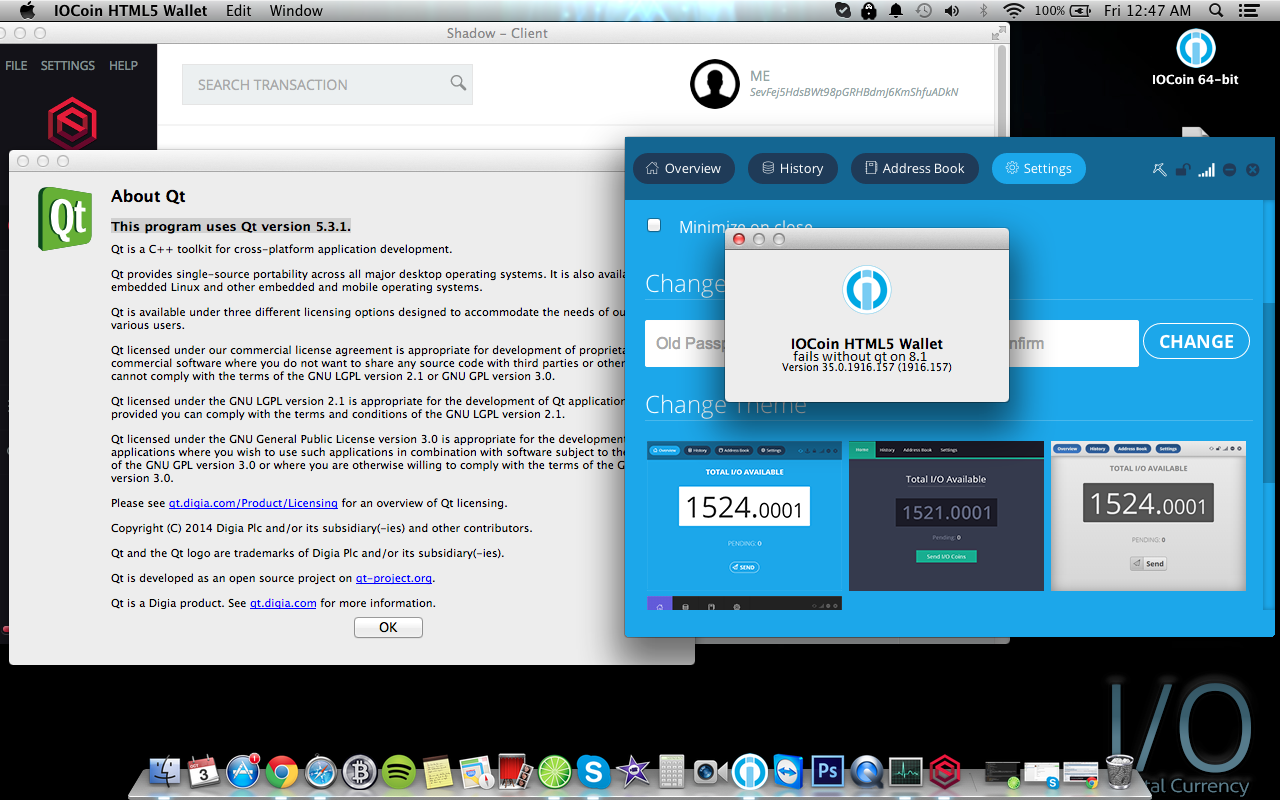
Task: Tick the Minimize on close checkbox
Action: click(654, 226)
